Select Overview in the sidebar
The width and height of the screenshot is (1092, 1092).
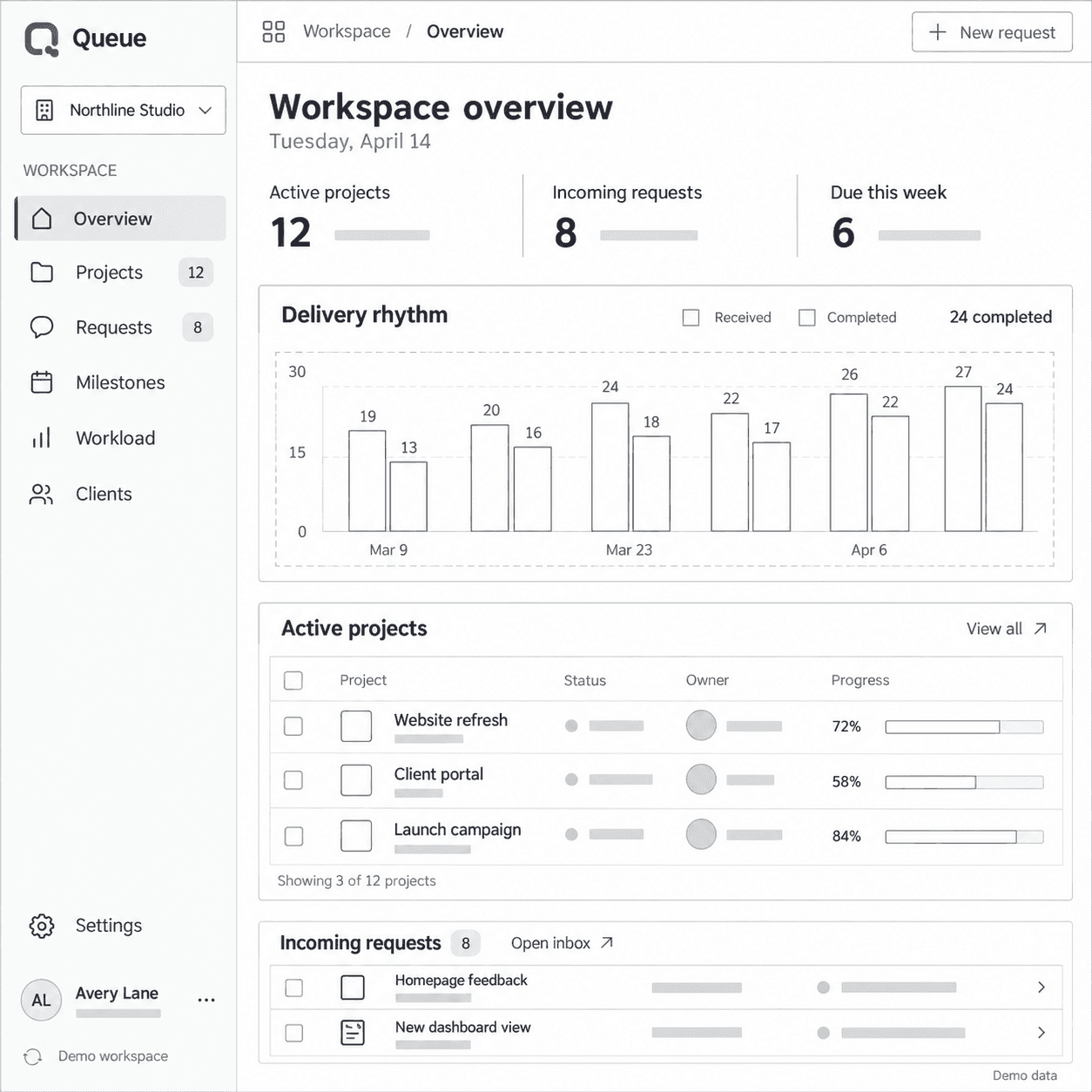pyautogui.click(x=120, y=219)
